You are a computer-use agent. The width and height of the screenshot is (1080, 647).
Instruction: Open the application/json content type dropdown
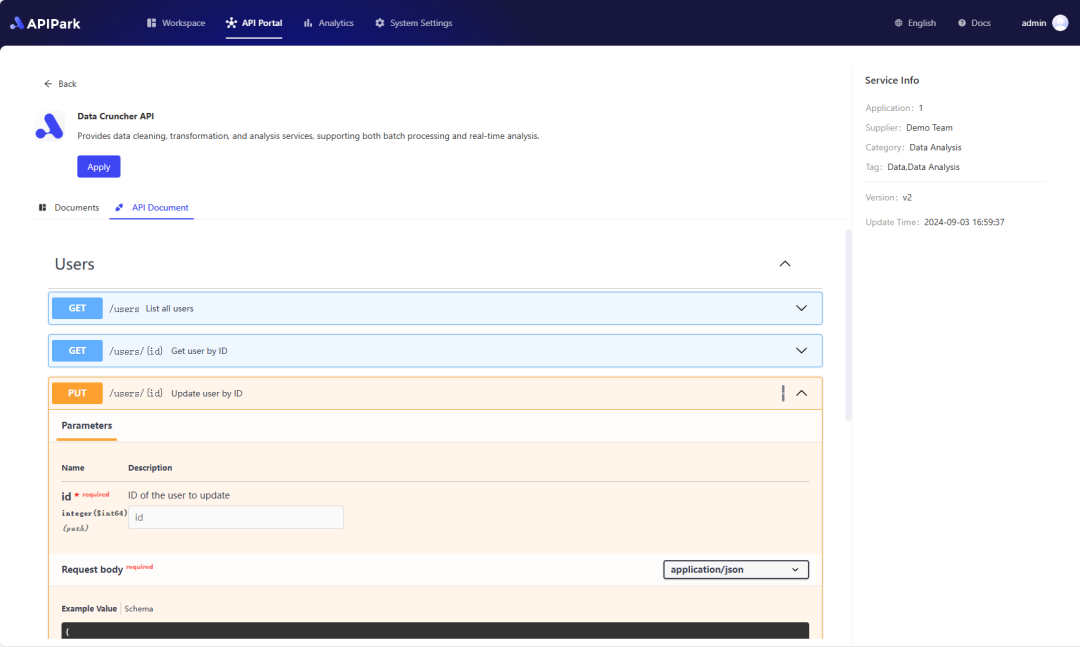735,570
